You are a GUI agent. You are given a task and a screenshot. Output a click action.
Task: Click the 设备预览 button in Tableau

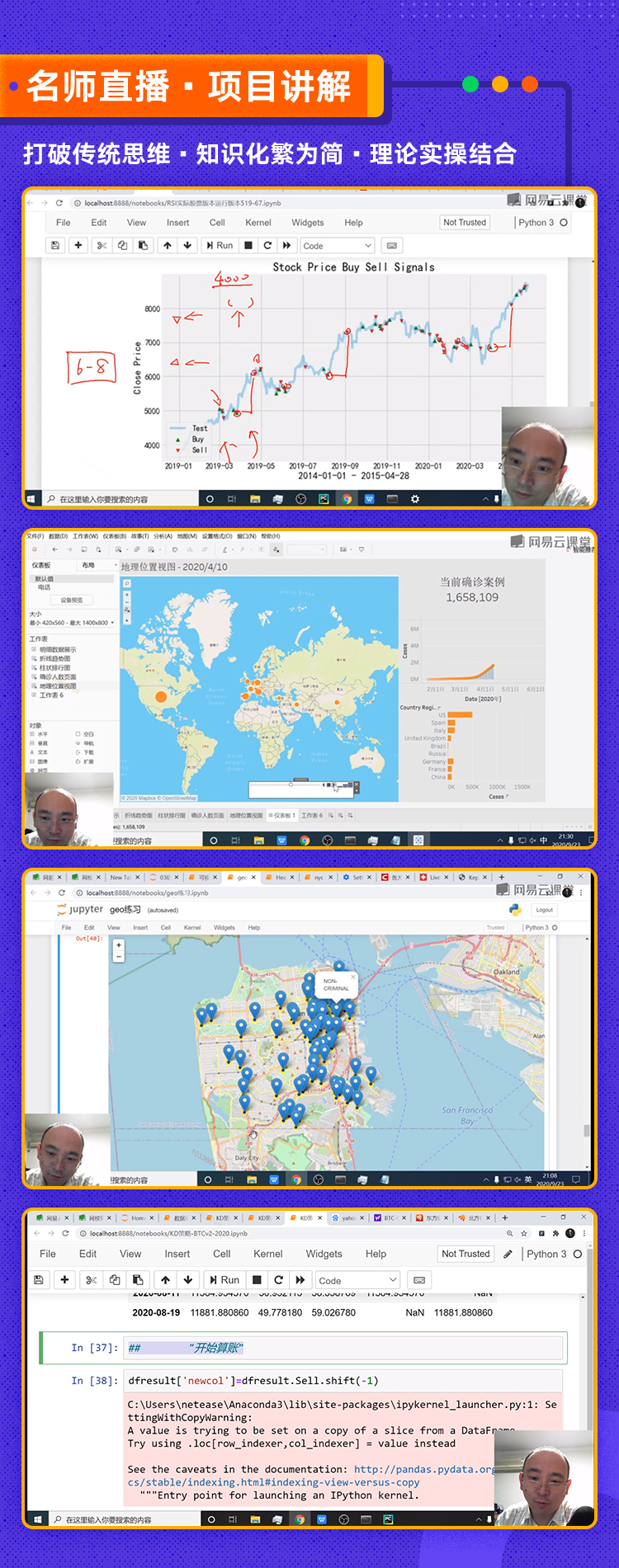[x=72, y=600]
